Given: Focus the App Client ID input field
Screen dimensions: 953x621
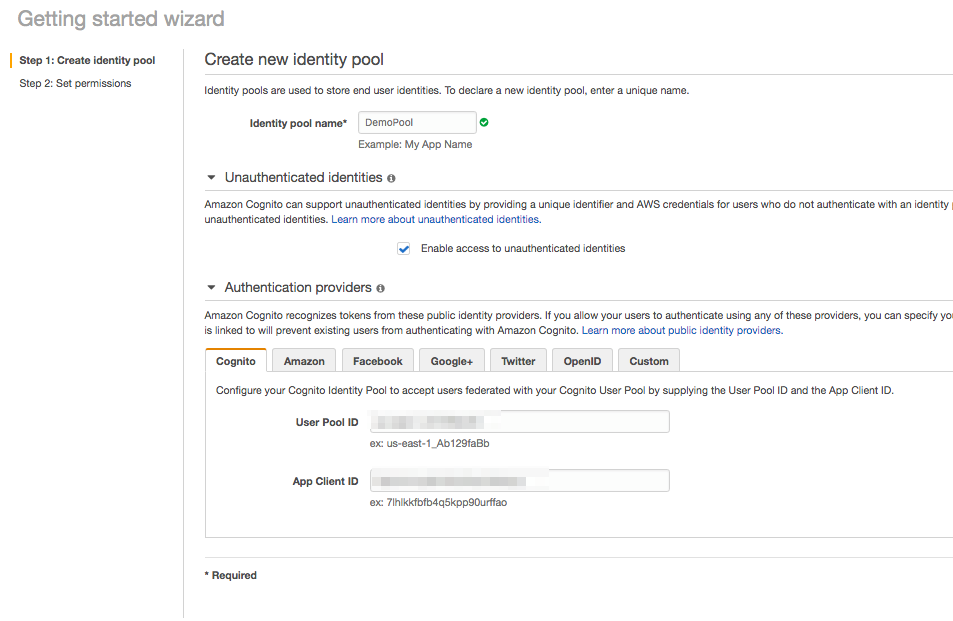Looking at the screenshot, I should [x=520, y=481].
